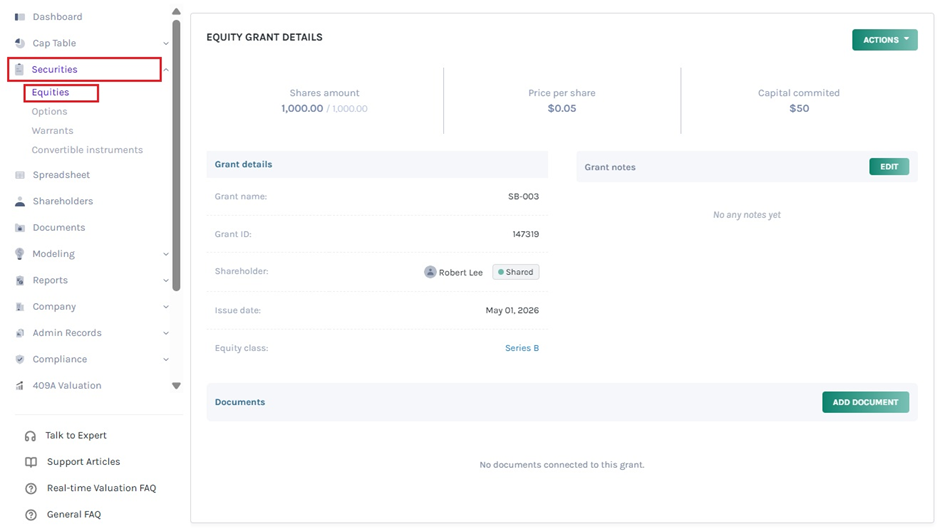
Task: Click Robert Lee's avatar icon
Action: pos(430,272)
